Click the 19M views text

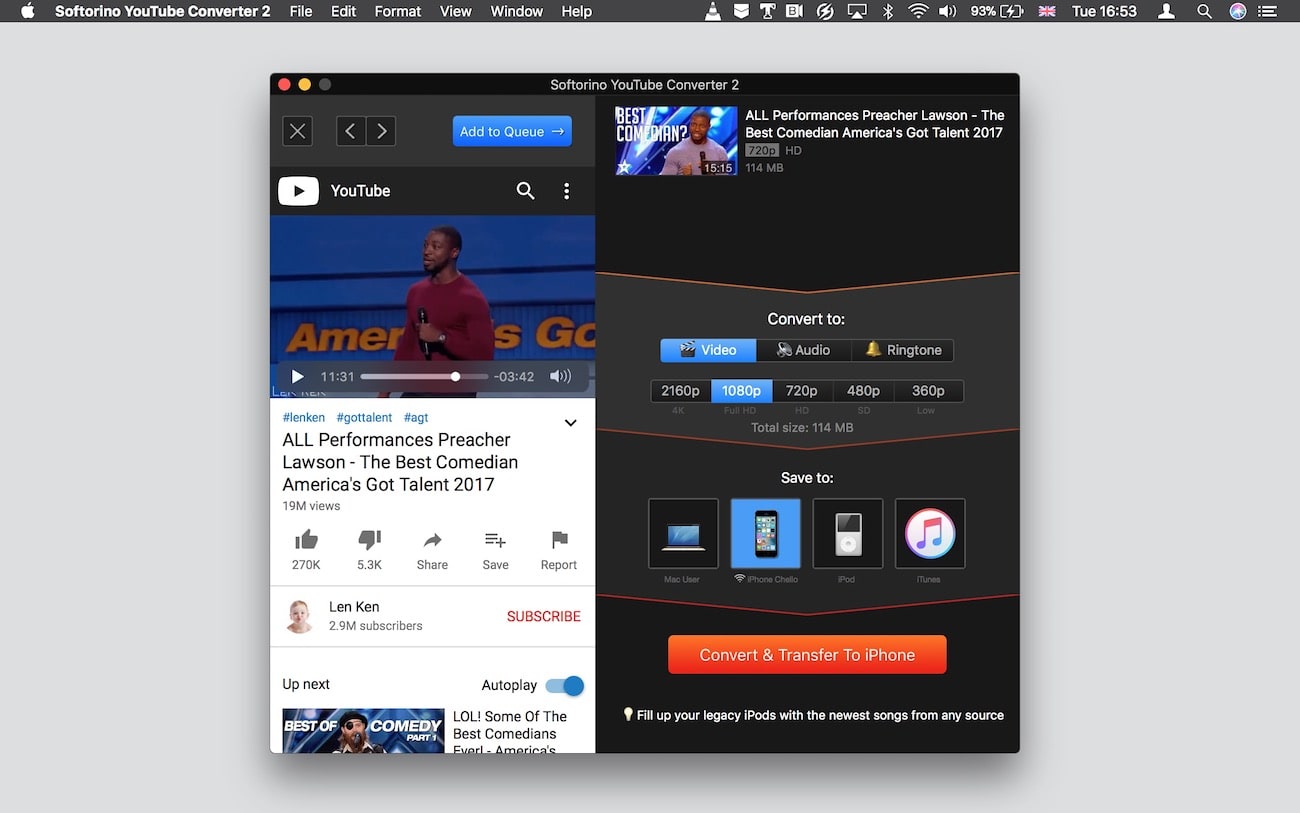[x=311, y=506]
